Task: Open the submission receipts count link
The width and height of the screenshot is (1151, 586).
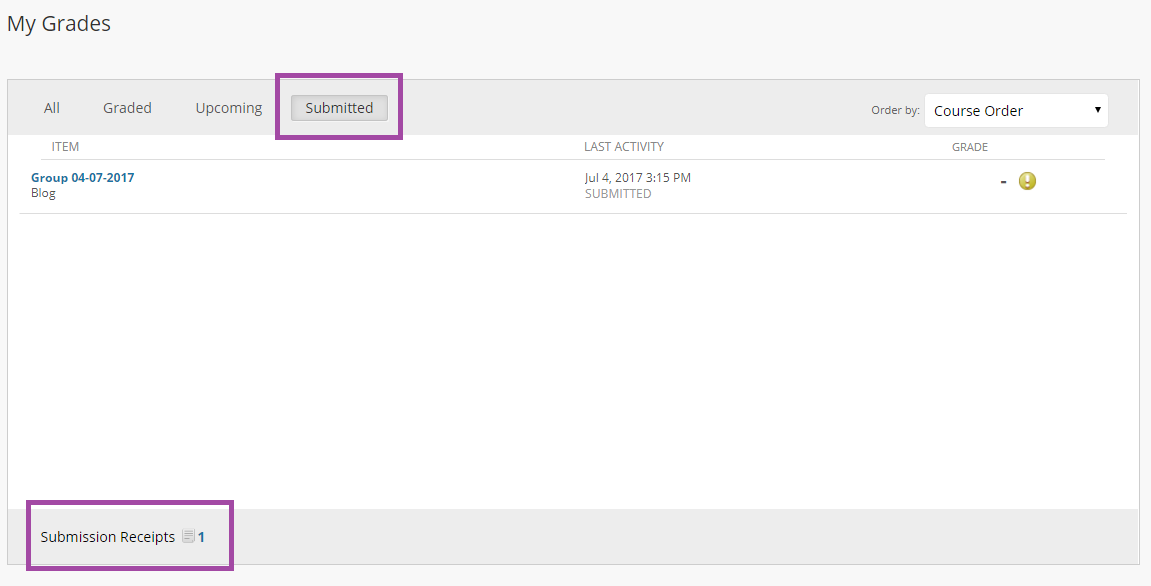Action: (x=201, y=537)
